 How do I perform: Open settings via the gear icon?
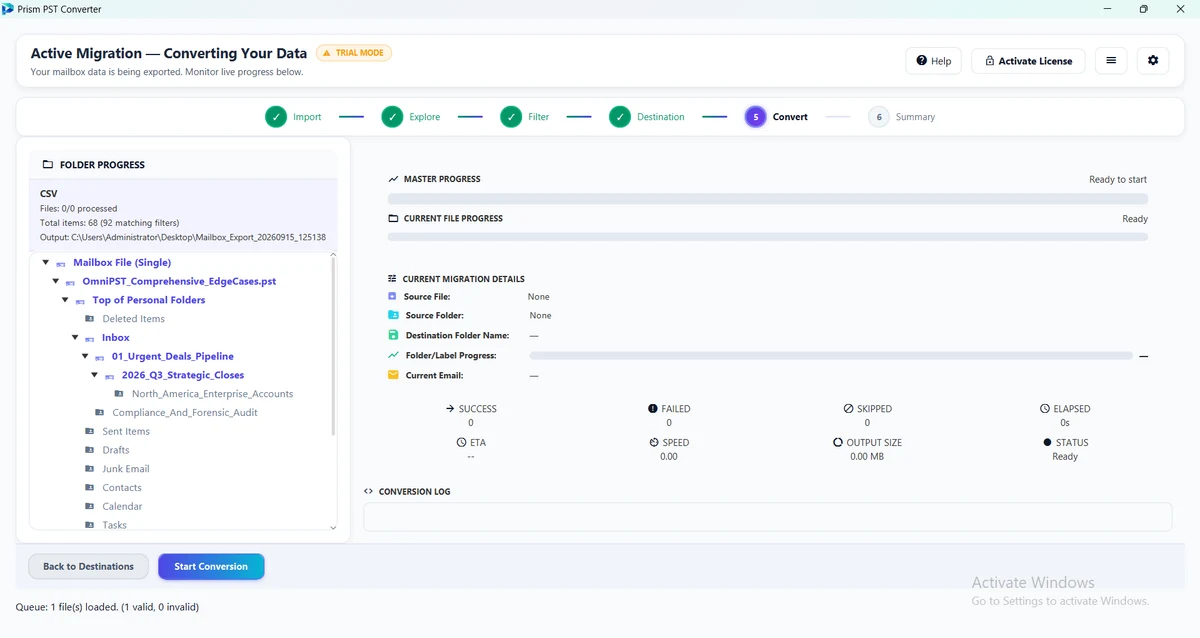tap(1153, 61)
